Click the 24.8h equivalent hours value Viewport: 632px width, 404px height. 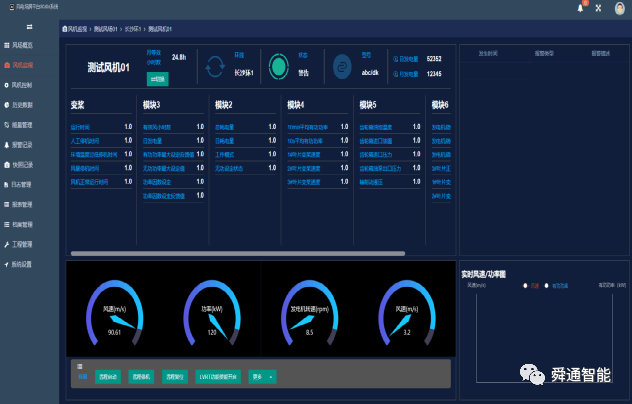(179, 57)
